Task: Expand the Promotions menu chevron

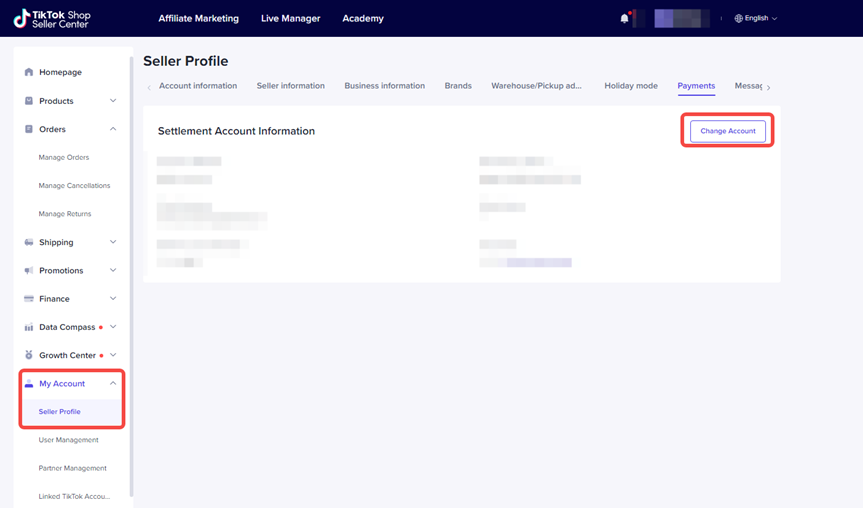Action: (113, 270)
